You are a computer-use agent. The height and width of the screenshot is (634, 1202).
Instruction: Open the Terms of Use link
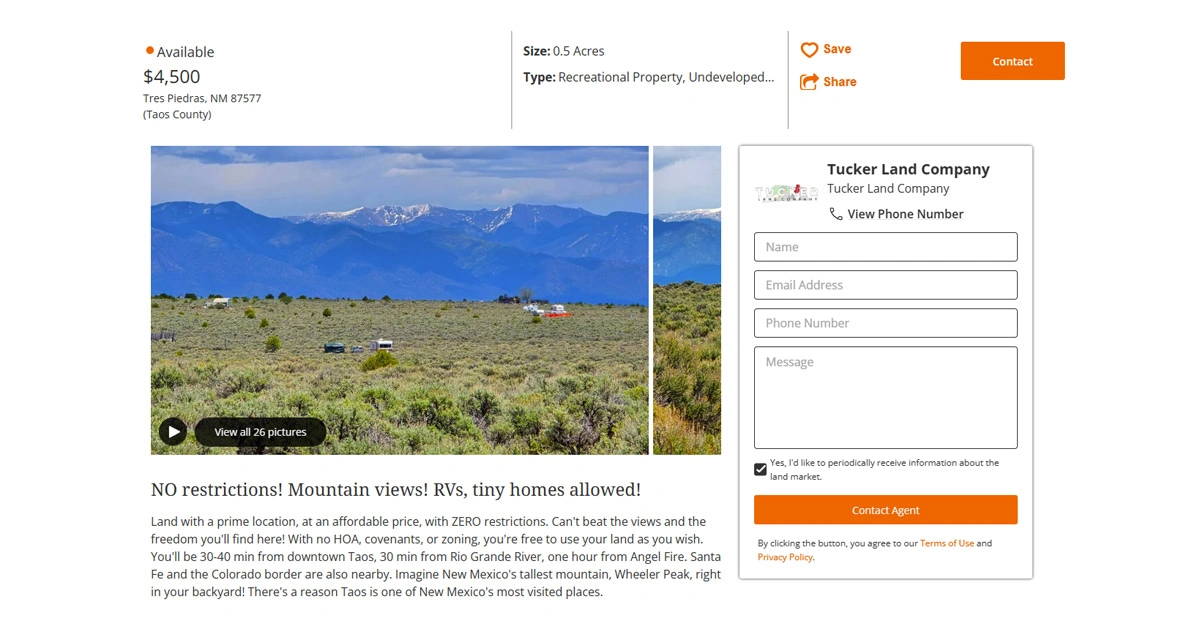[946, 543]
